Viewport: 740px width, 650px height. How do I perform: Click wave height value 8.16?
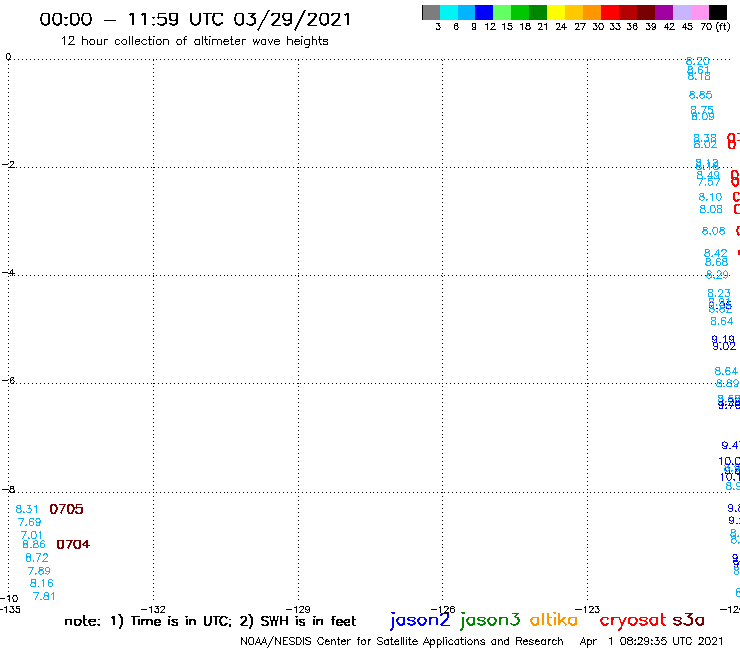42,583
